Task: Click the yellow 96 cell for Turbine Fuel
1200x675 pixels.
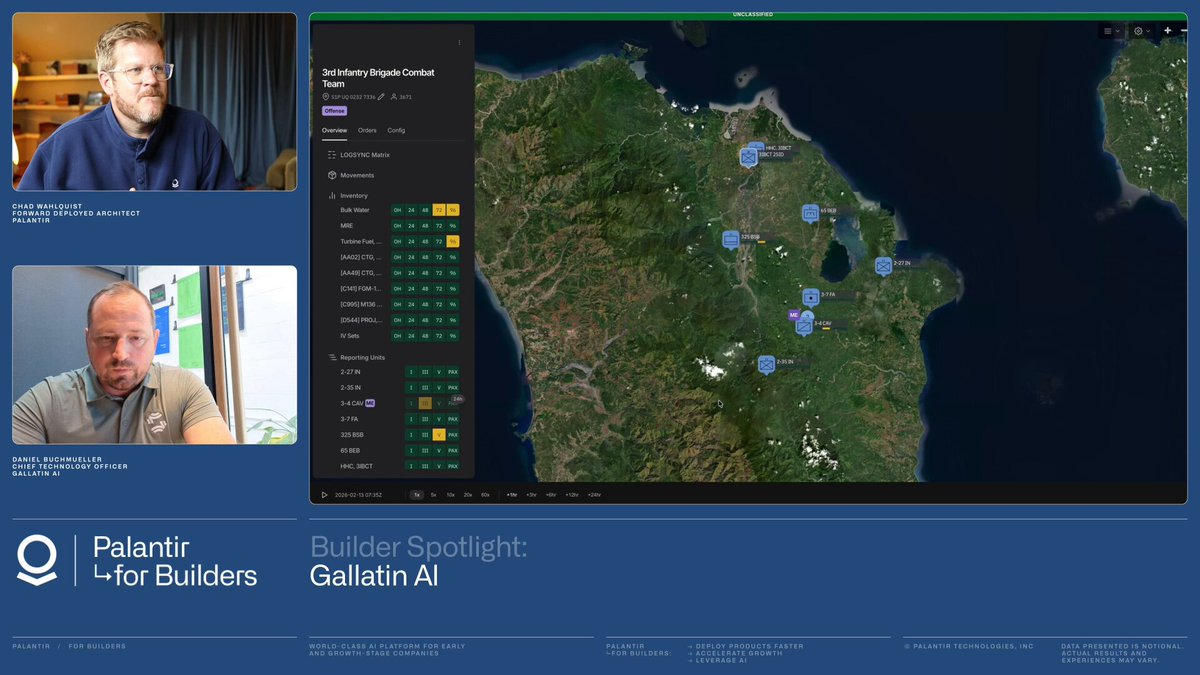Action: click(453, 241)
